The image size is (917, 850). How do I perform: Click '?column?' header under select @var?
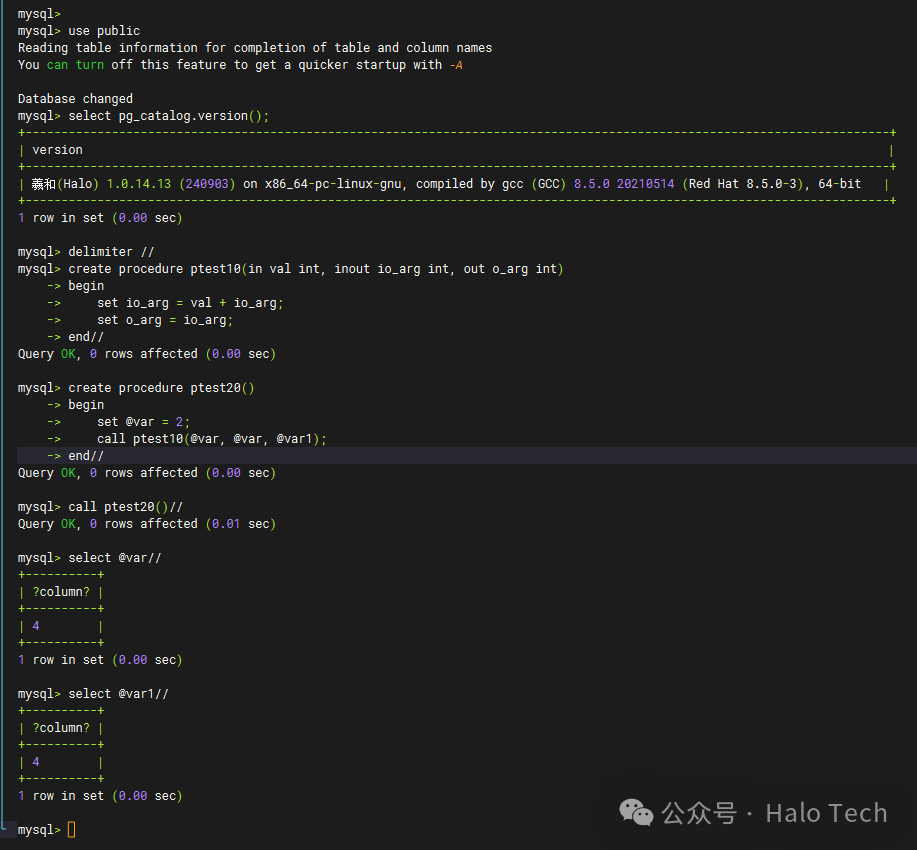(x=61, y=592)
